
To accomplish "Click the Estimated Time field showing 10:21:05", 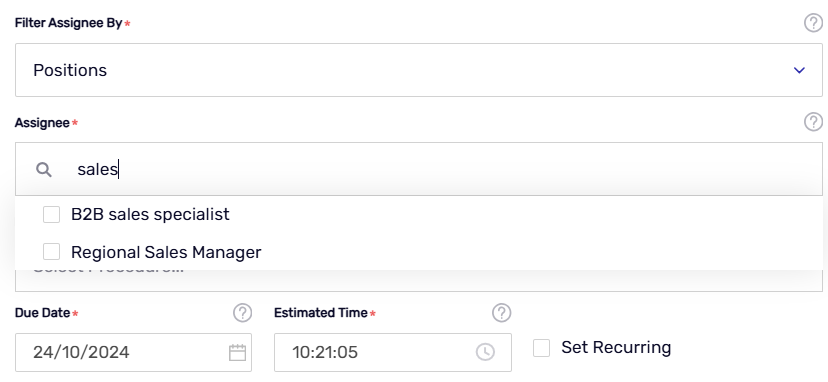I will (x=392, y=352).
